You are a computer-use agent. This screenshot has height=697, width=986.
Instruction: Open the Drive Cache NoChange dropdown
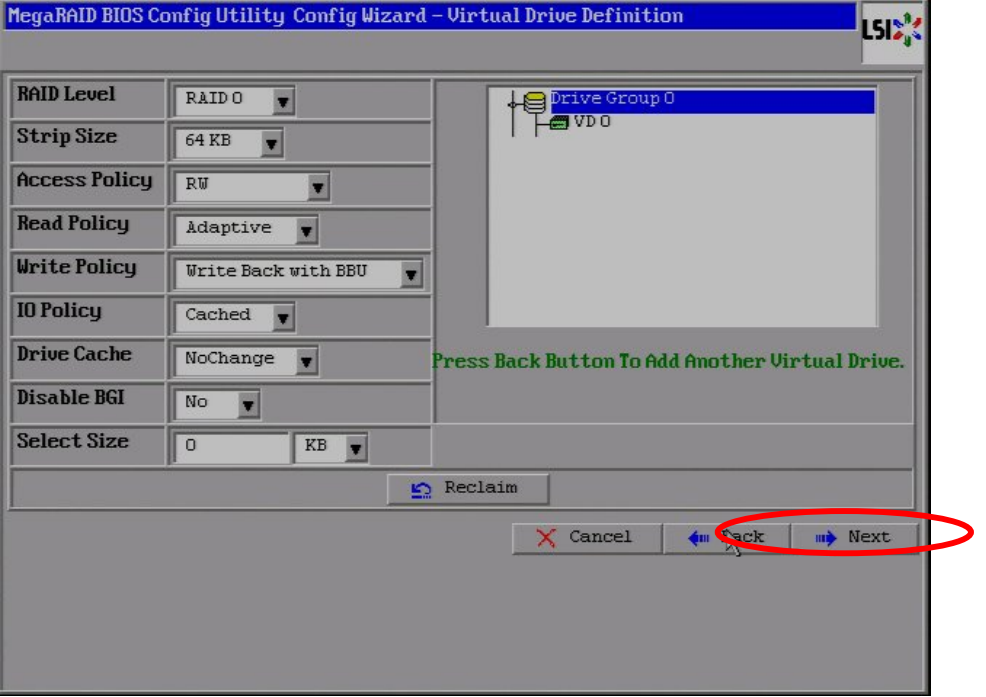click(x=306, y=360)
